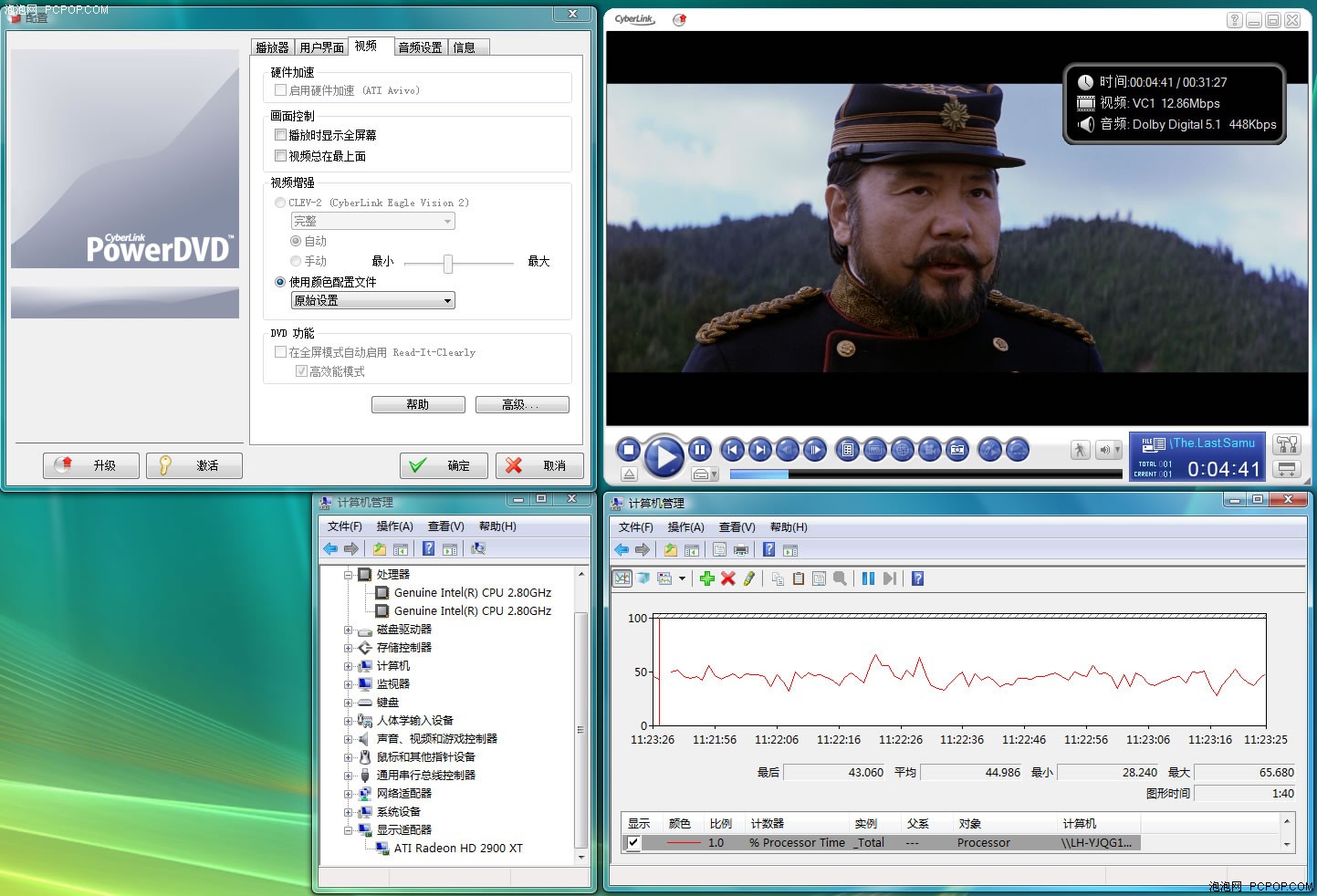Click the playback time display 0:04:41
This screenshot has width=1317, height=896.
tap(1223, 469)
